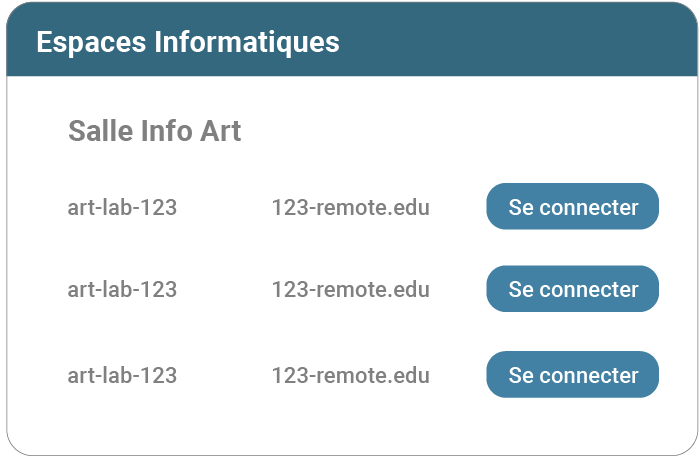Screen dimensions: 700x460
Task: Click the second row's art-lab-123 label
Action: (x=122, y=290)
